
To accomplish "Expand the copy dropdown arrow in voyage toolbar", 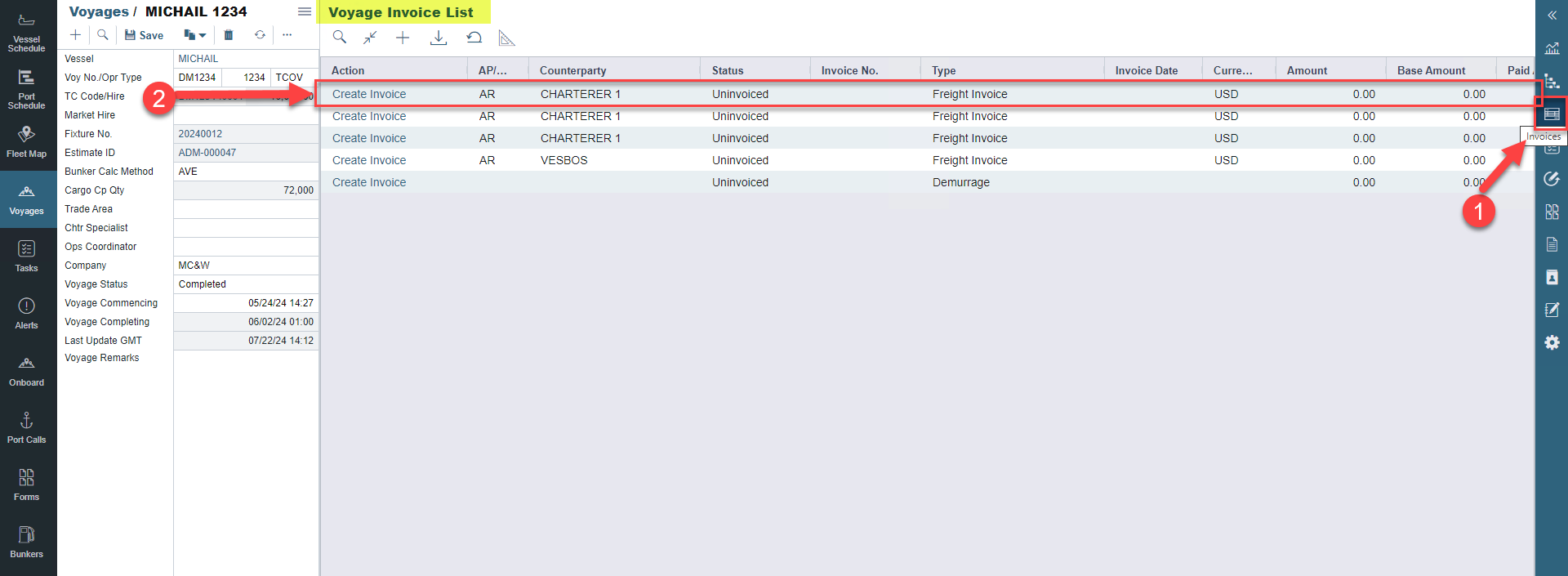I will [x=203, y=35].
